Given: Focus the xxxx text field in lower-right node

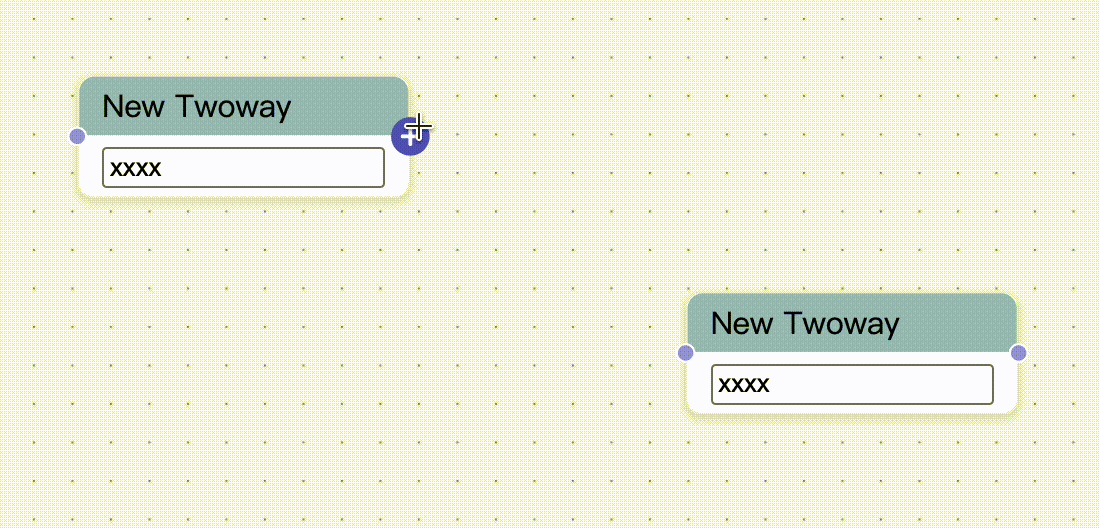Looking at the screenshot, I should [852, 384].
